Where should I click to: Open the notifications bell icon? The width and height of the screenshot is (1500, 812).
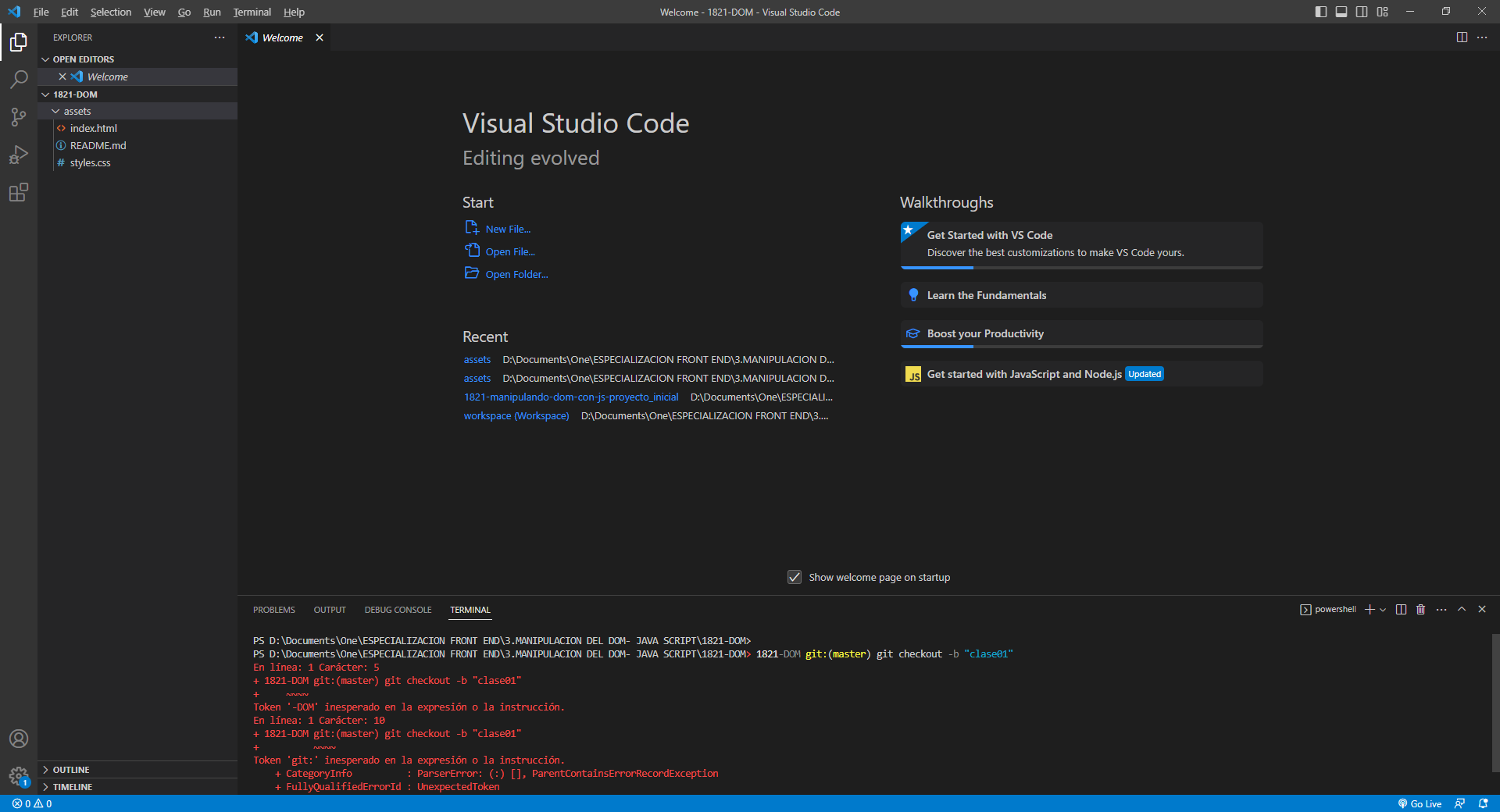pos(1483,803)
